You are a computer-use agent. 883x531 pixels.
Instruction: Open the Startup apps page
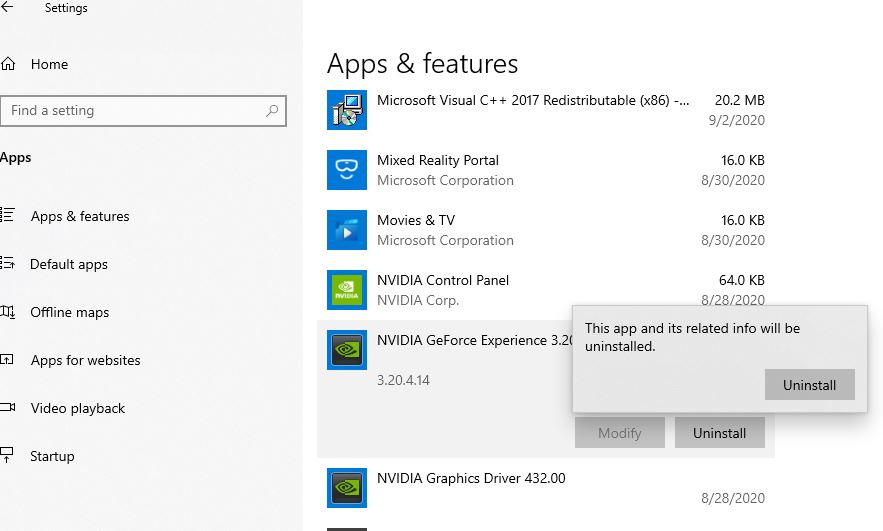tap(52, 456)
